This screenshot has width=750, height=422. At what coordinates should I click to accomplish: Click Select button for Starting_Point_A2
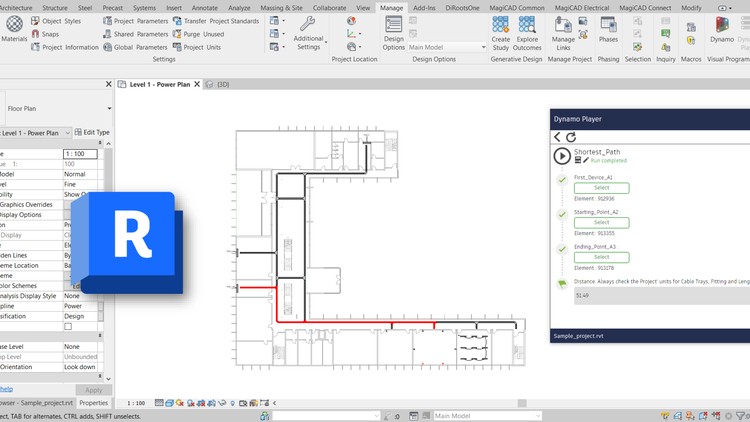(x=601, y=222)
